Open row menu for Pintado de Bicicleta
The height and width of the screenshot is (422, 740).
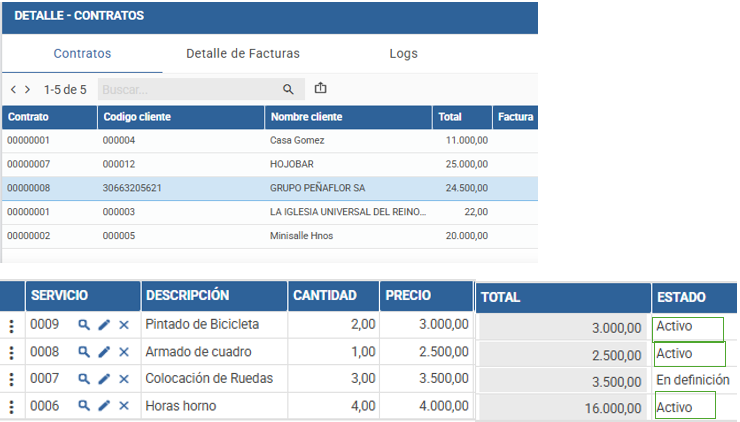pos(12,326)
